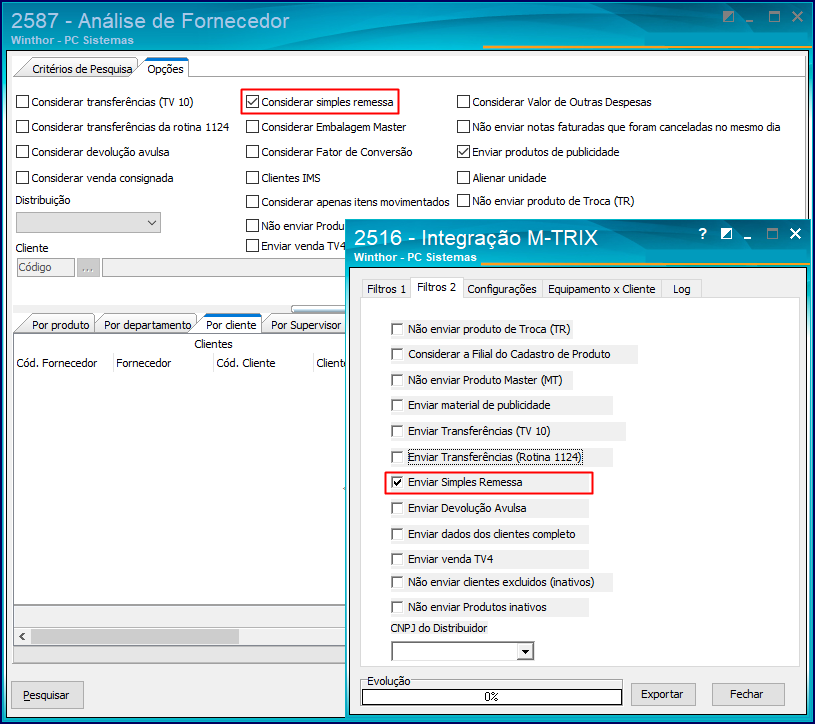Screen dimensions: 815x724
Task: Click the left arrow of the horizontal scrollbar
Action: (22, 636)
